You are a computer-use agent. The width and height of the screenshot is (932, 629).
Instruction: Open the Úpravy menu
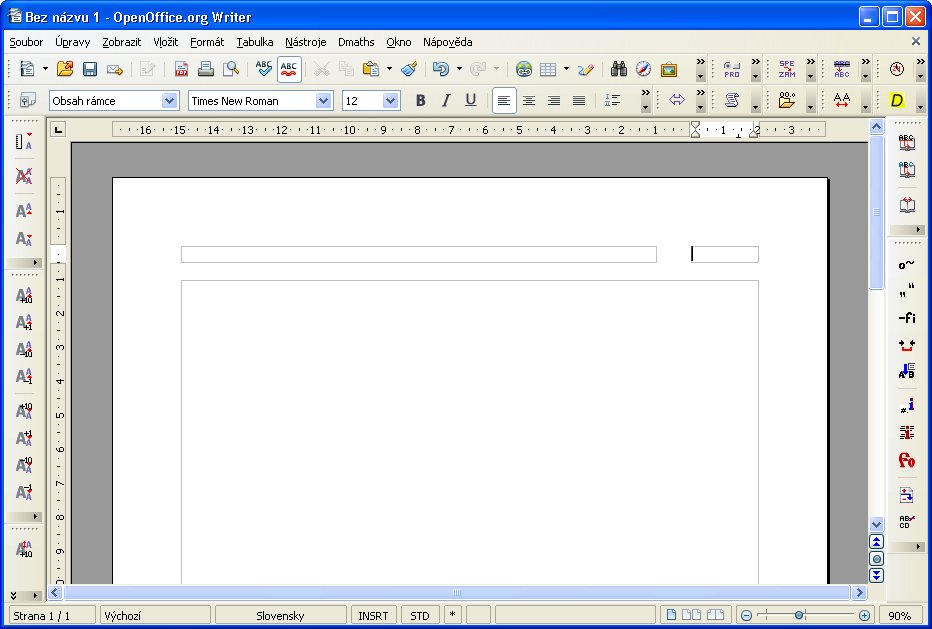point(73,42)
